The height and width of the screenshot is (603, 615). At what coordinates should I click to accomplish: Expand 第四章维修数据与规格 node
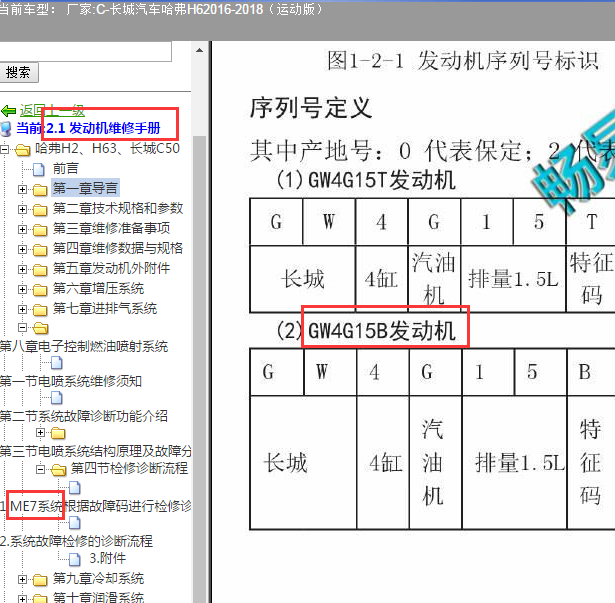tap(22, 250)
